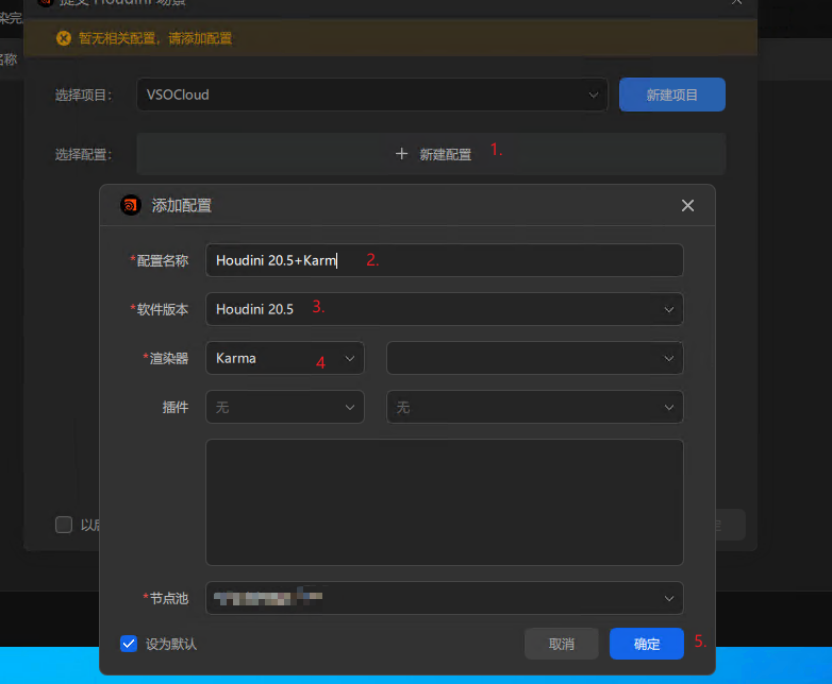Click the 确定 button
This screenshot has width=832, height=684.
[646, 644]
